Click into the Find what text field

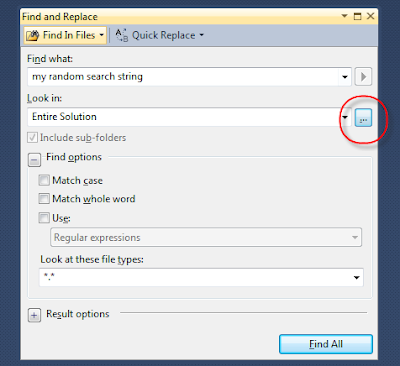pyautogui.click(x=183, y=77)
